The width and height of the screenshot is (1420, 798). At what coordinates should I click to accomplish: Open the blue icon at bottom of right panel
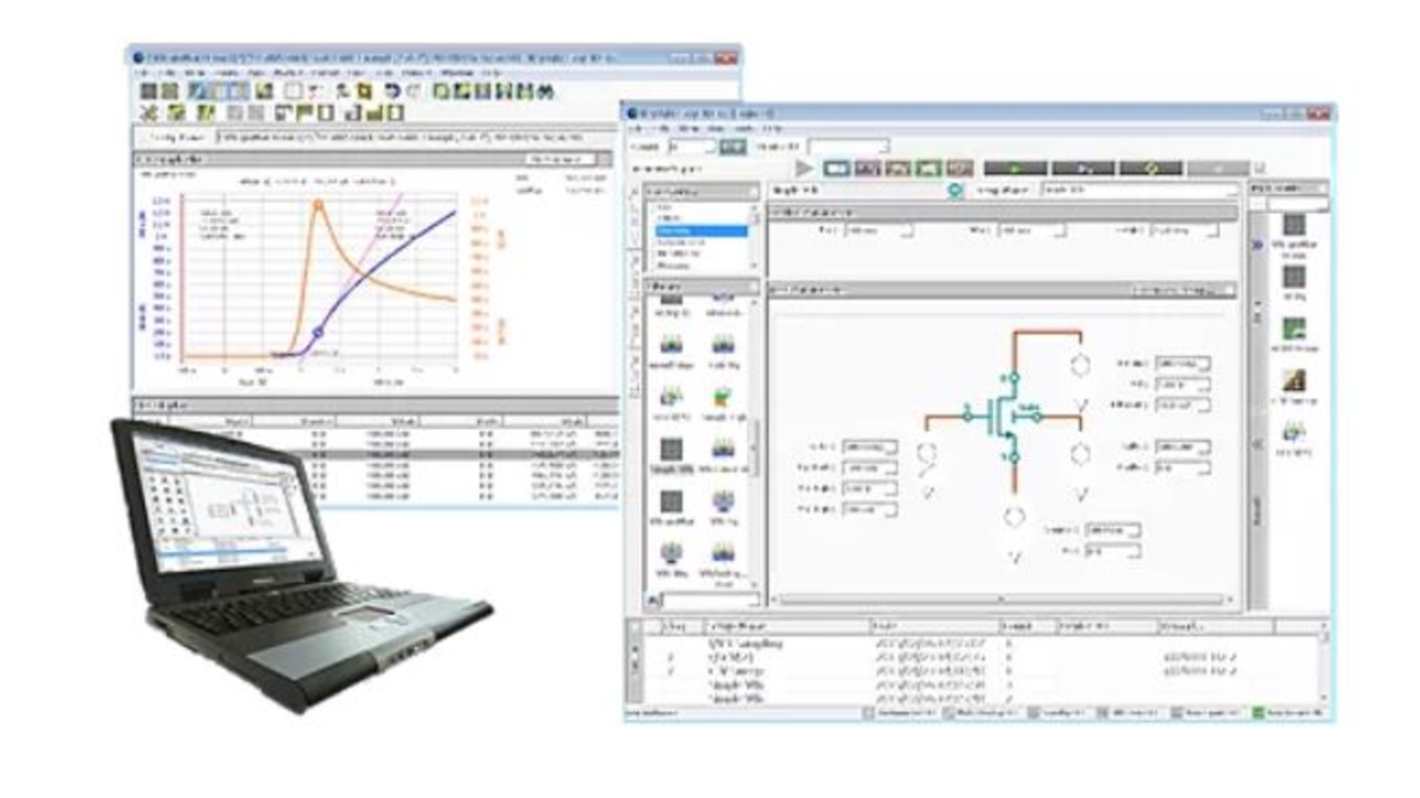click(1294, 432)
